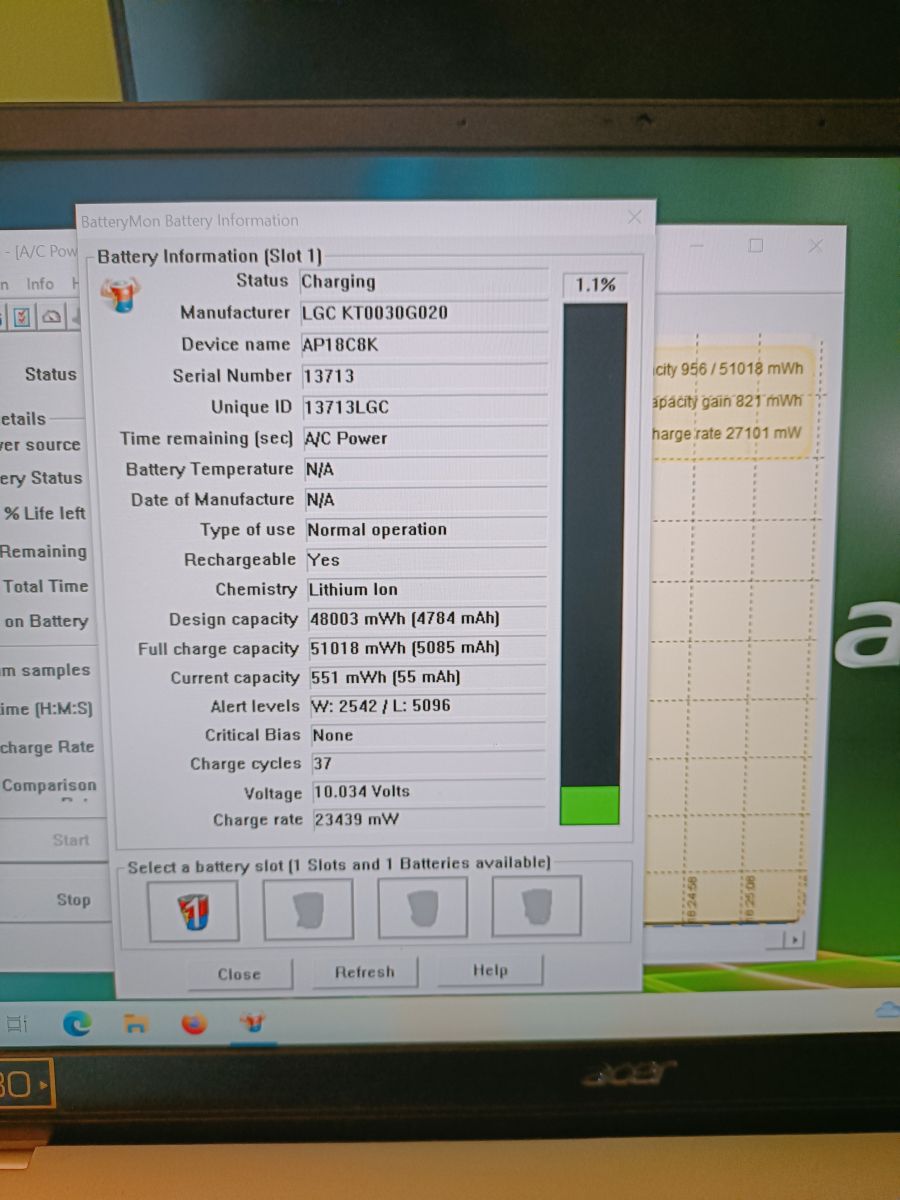The image size is (900, 1200).
Task: Click the Design capacity value 48003 mWh
Action: [x=426, y=619]
